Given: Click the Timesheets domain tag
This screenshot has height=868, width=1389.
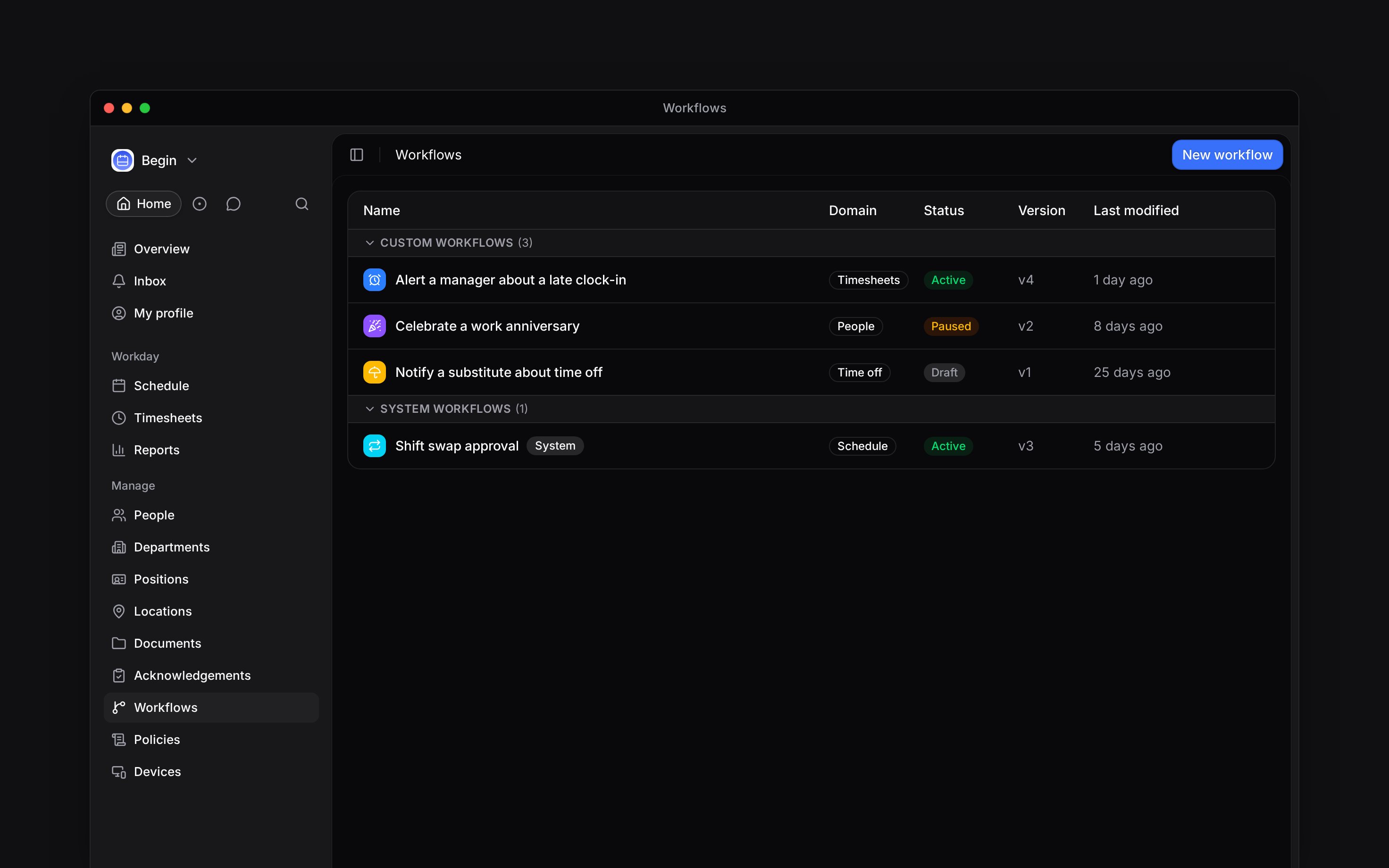Looking at the screenshot, I should (869, 280).
